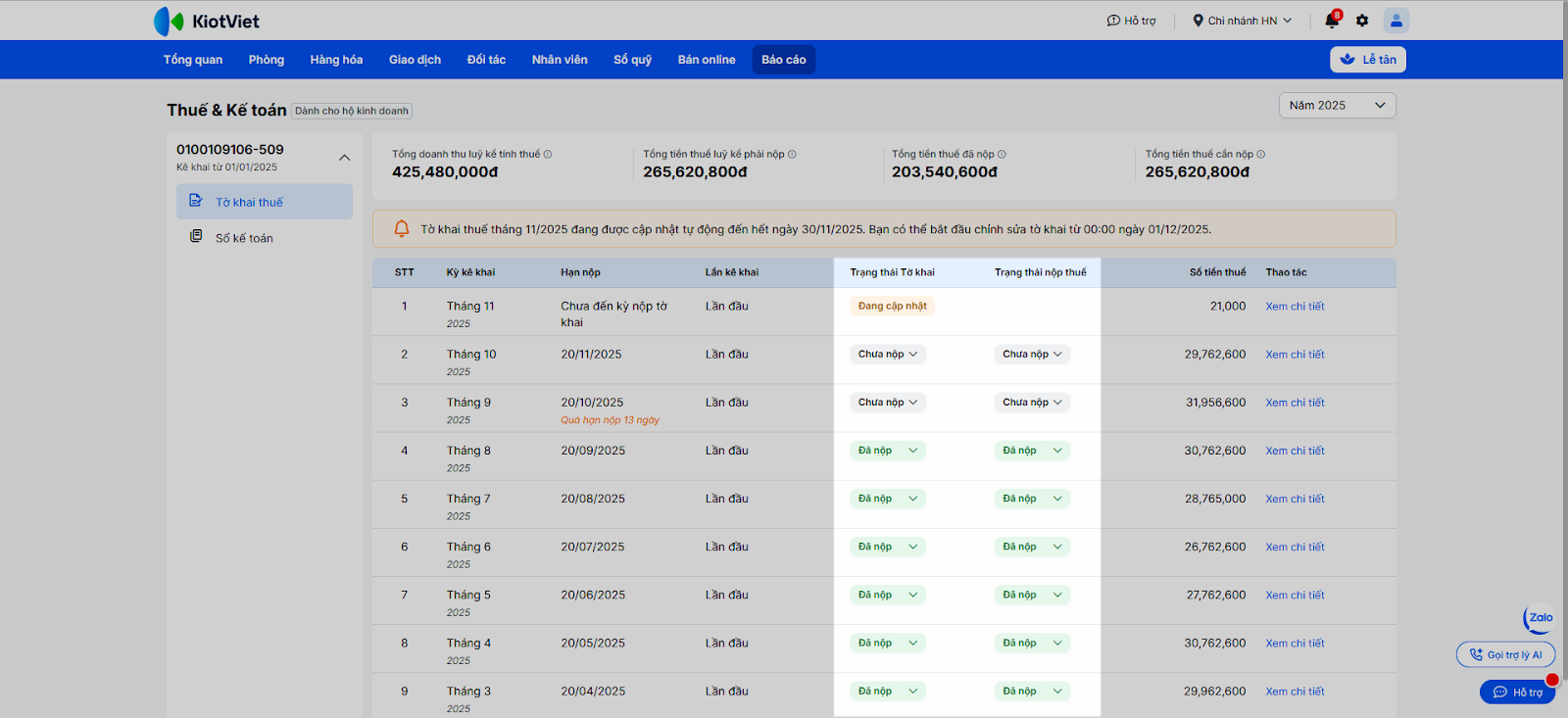Click info icon beside Tổng tiền thuế đã nộp

click(x=1002, y=155)
